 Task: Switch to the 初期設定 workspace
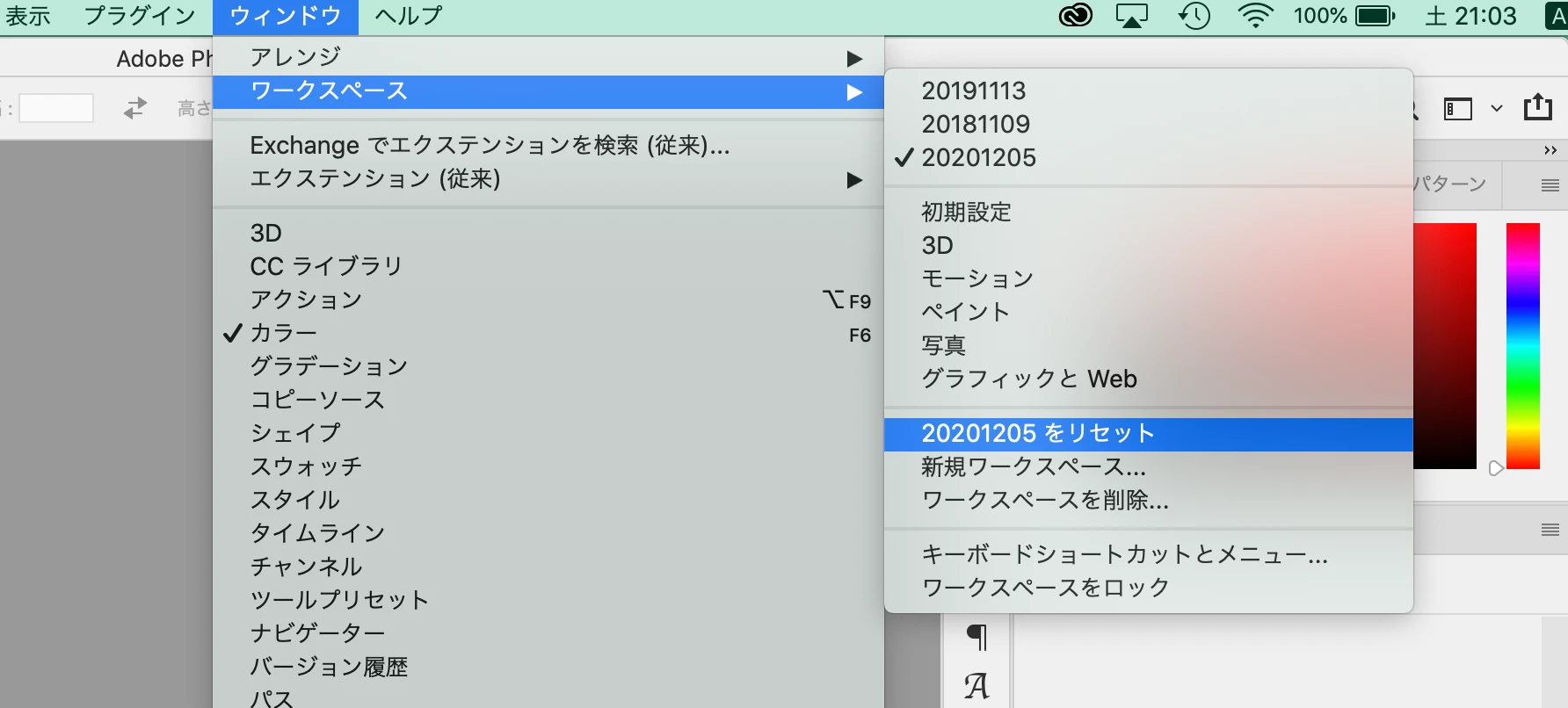(1149, 213)
